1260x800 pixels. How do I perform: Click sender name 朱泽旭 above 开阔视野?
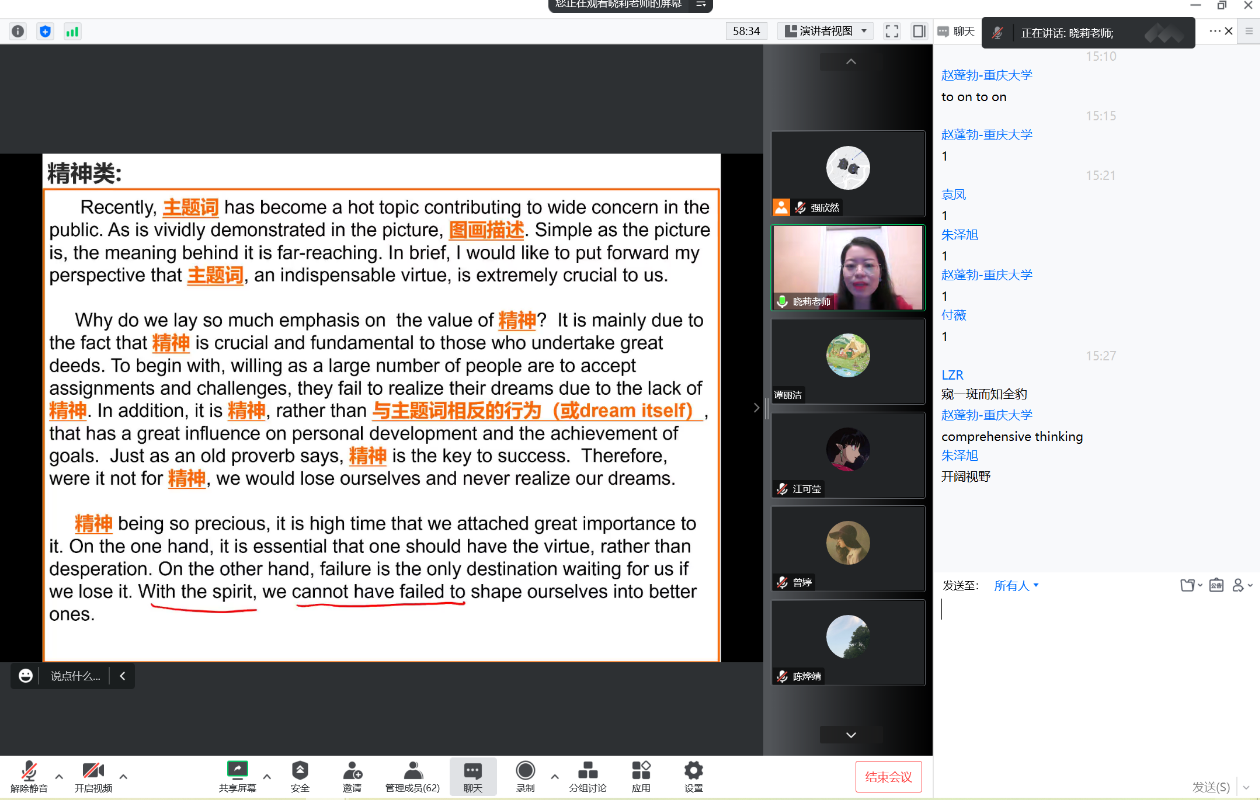point(959,455)
